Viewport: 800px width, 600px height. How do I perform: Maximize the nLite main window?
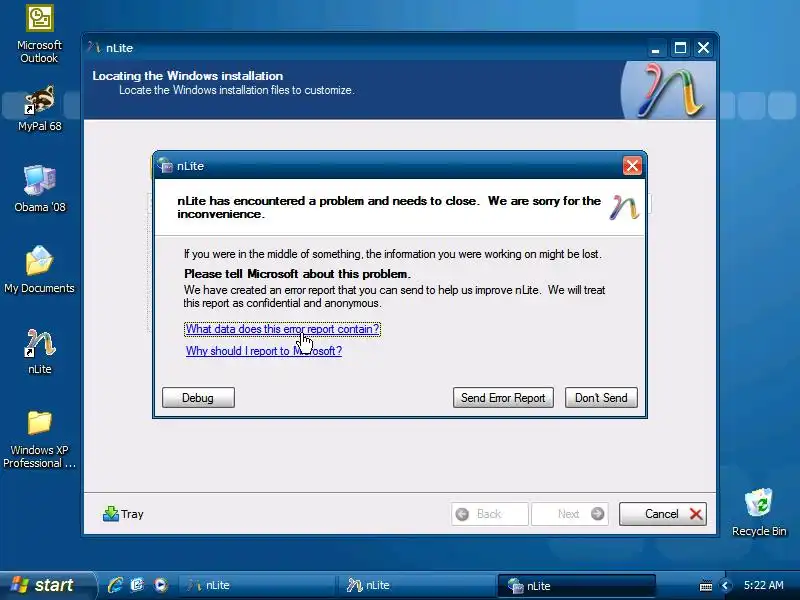coord(680,48)
